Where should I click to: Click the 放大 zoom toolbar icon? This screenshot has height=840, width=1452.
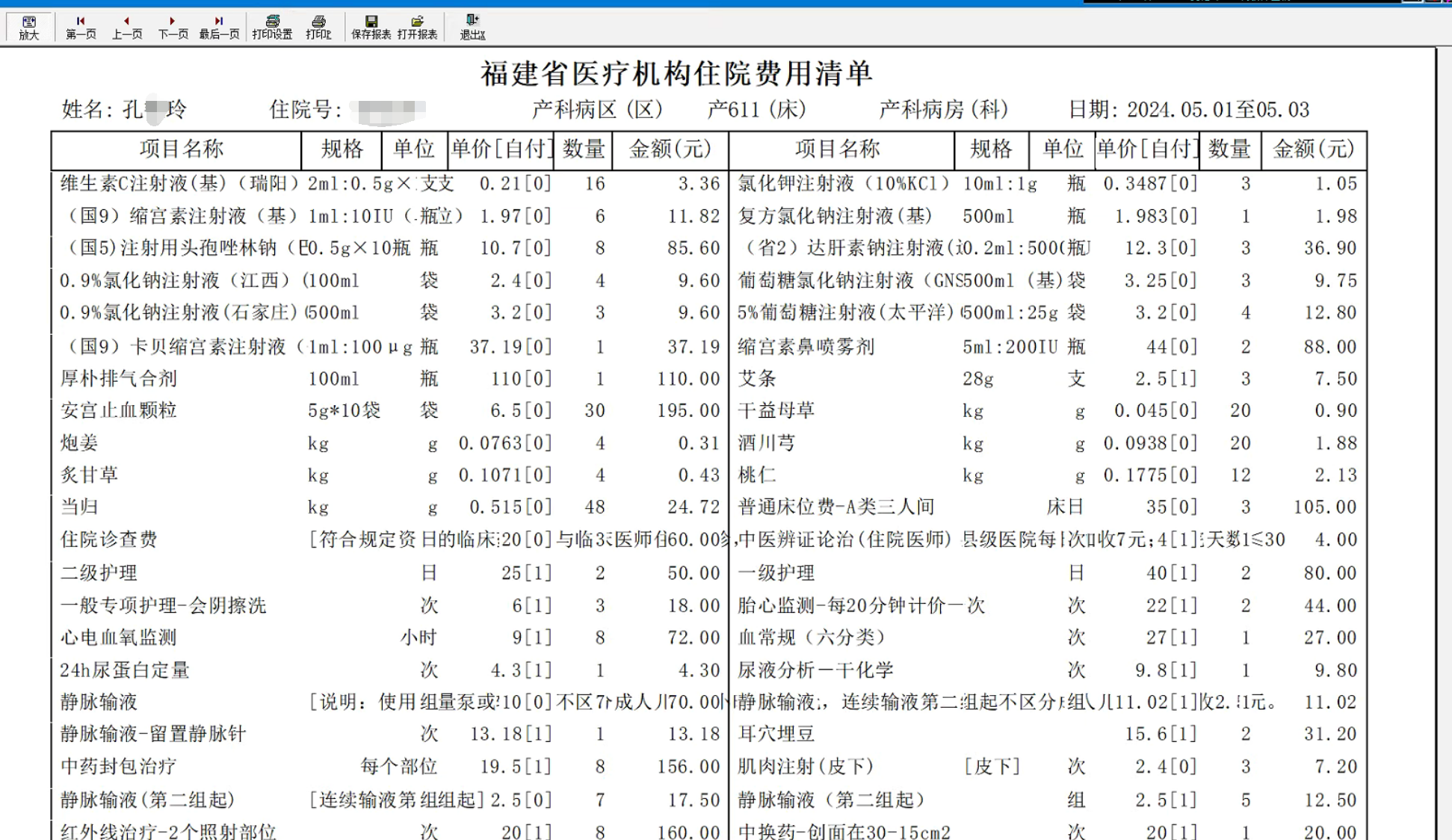click(28, 27)
